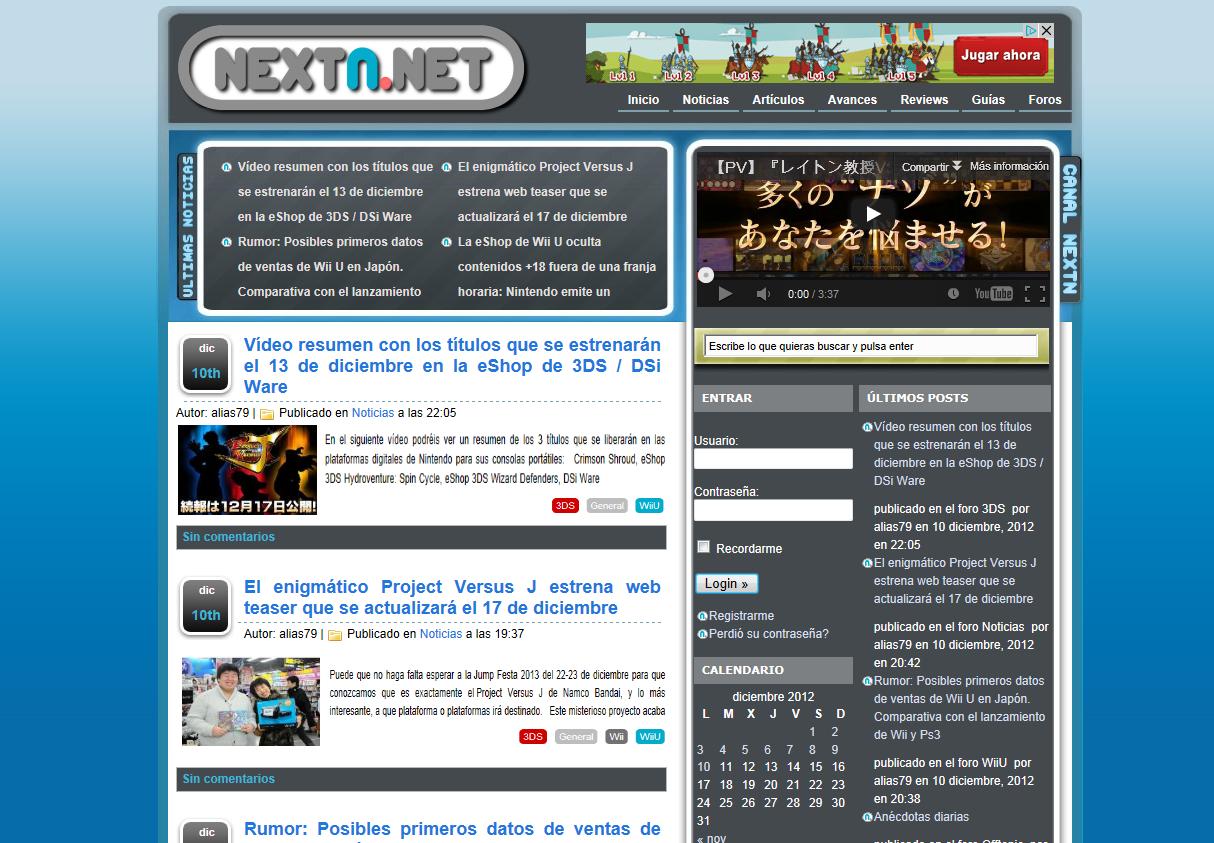
Task: Click the Usuario input field
Action: click(773, 459)
